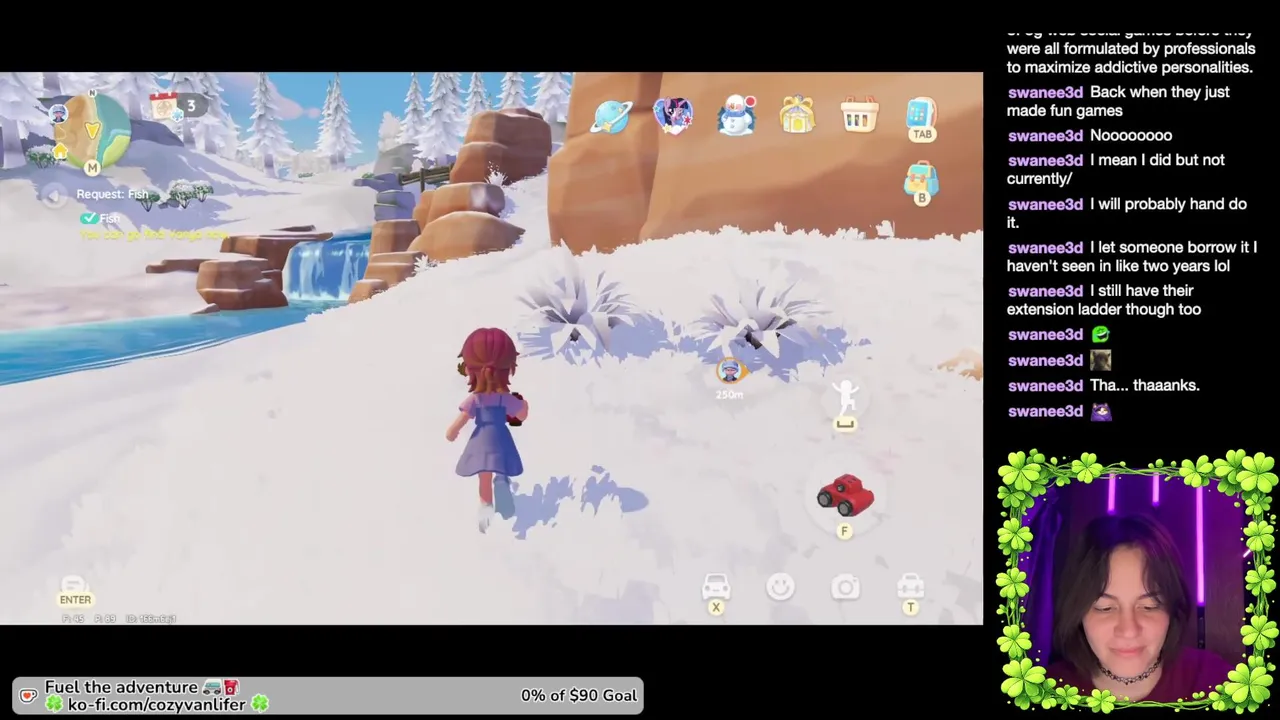1280x720 pixels.
Task: Click the 'Fuel the adventure' banner text
Action: [121, 687]
